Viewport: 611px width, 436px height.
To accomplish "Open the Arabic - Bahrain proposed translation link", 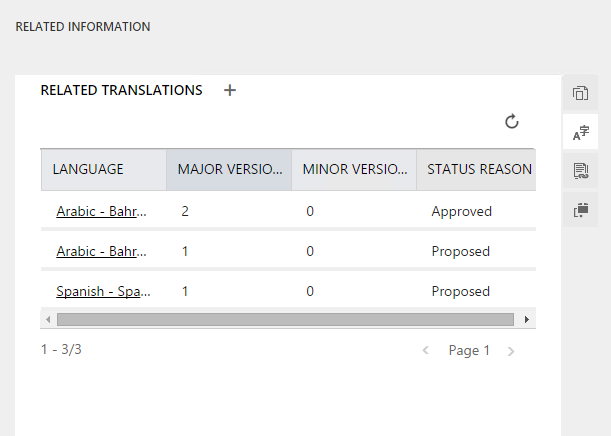I will tap(103, 252).
